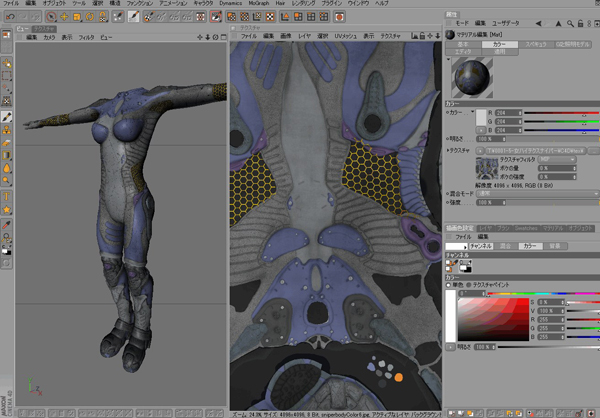The height and width of the screenshot is (418, 600).
Task: Click the material preview sphere thumbnail
Action: click(x=473, y=76)
